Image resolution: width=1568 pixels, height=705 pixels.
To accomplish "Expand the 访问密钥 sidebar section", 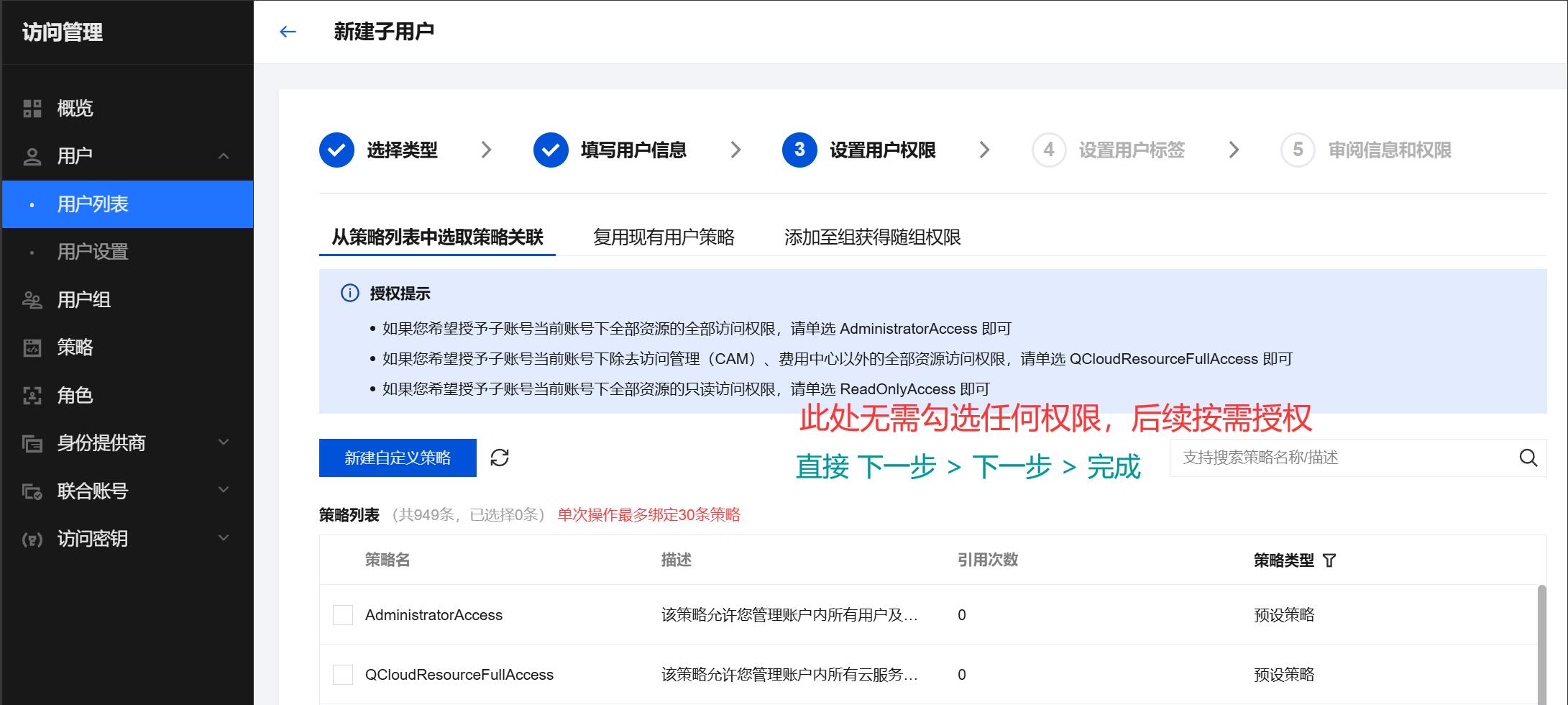I will (224, 538).
